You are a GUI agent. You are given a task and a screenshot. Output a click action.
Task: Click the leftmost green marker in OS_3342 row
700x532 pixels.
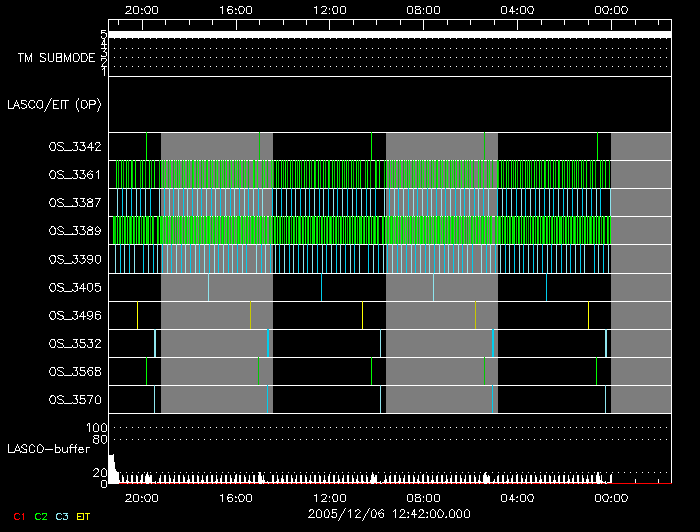coord(146,146)
